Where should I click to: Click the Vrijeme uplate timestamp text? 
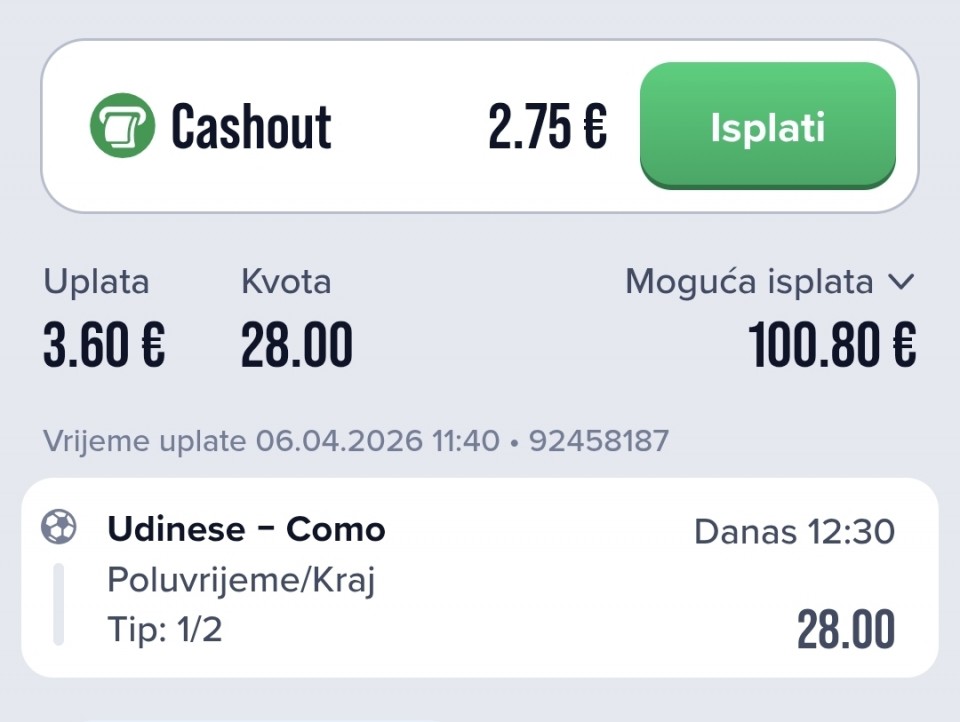tap(270, 440)
